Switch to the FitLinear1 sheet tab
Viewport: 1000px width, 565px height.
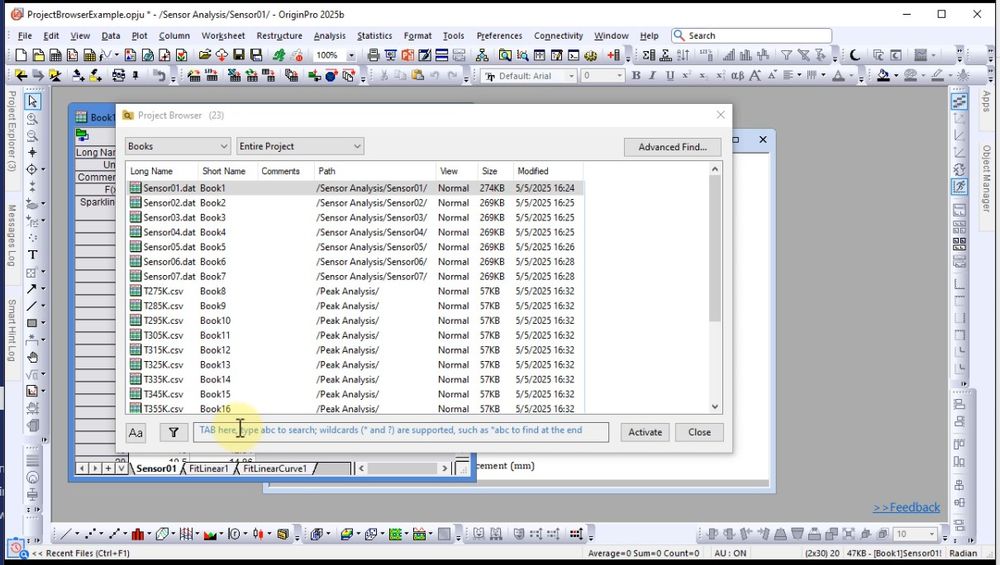click(x=208, y=468)
